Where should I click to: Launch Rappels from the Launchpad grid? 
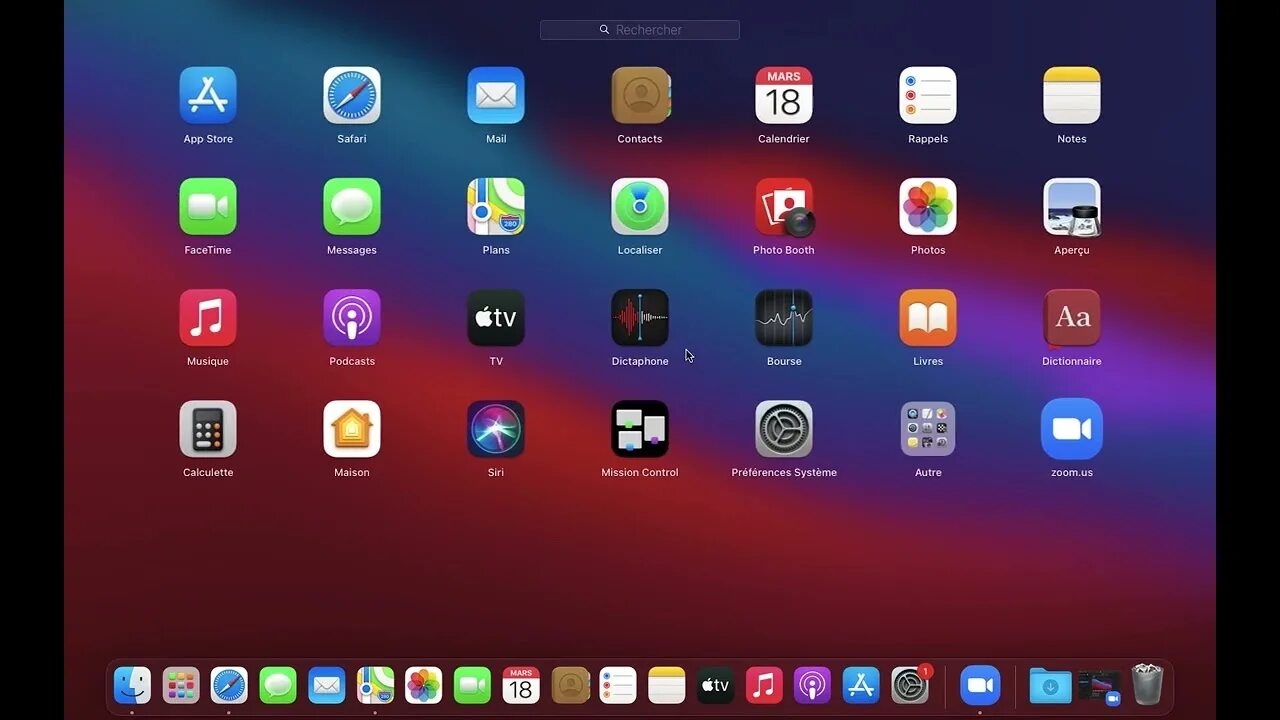pyautogui.click(x=928, y=96)
